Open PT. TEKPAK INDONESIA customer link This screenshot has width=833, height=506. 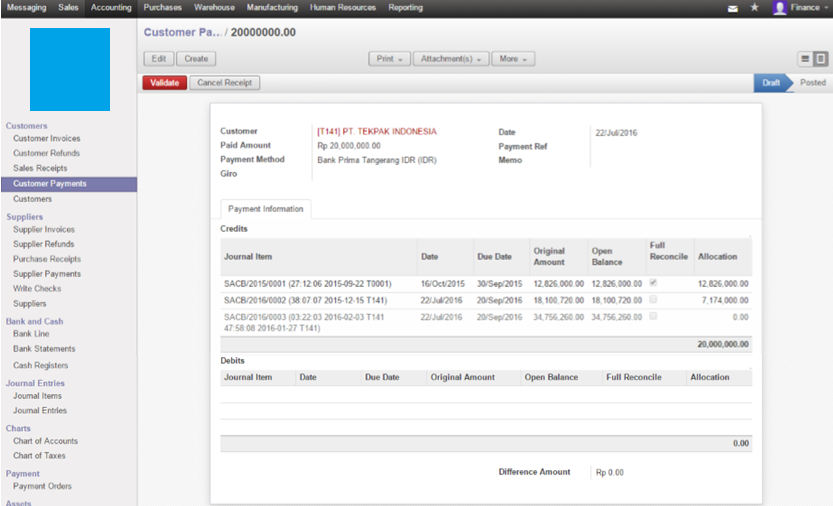pos(376,132)
